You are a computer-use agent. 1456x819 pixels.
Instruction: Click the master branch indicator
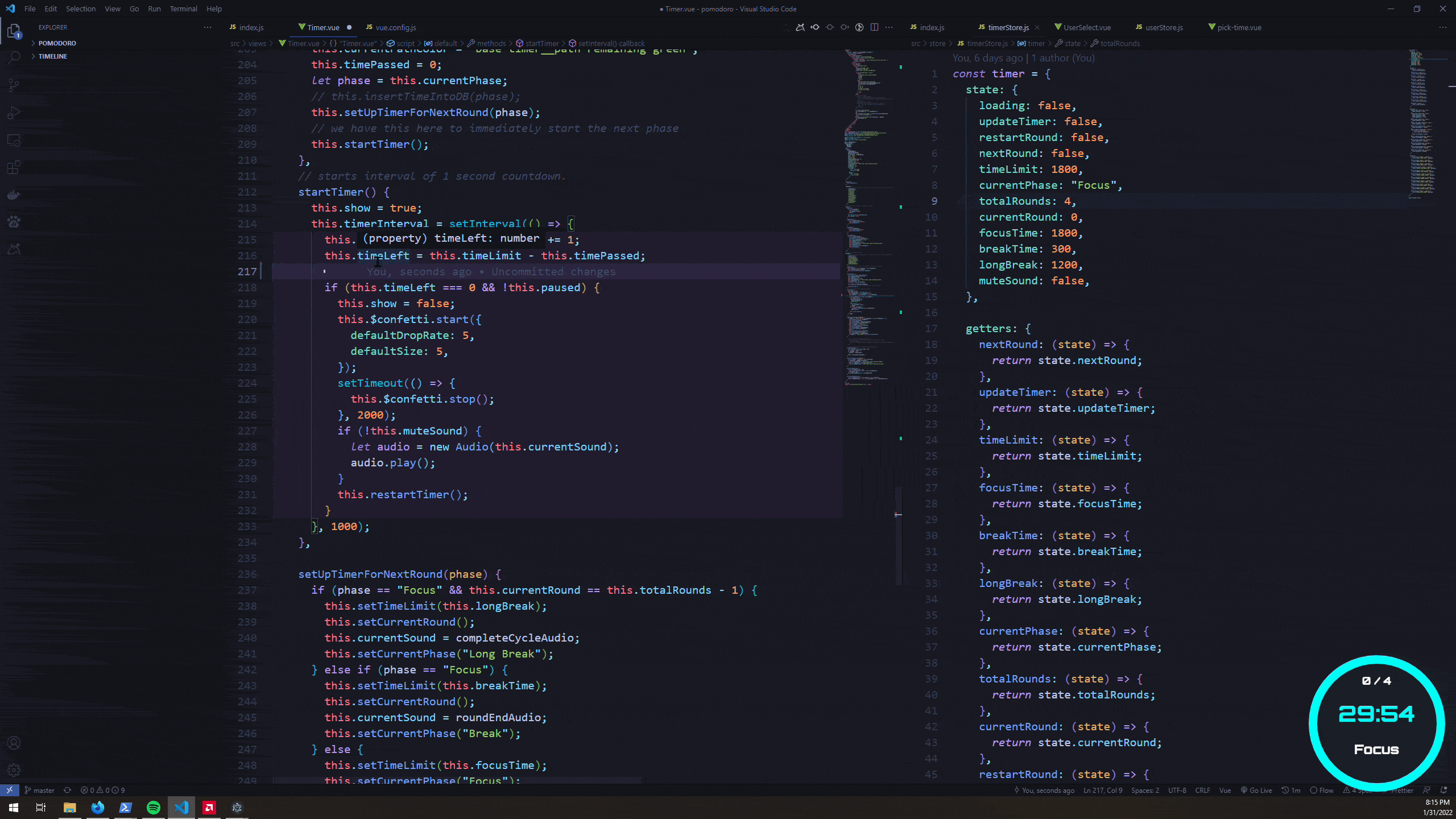pos(39,791)
